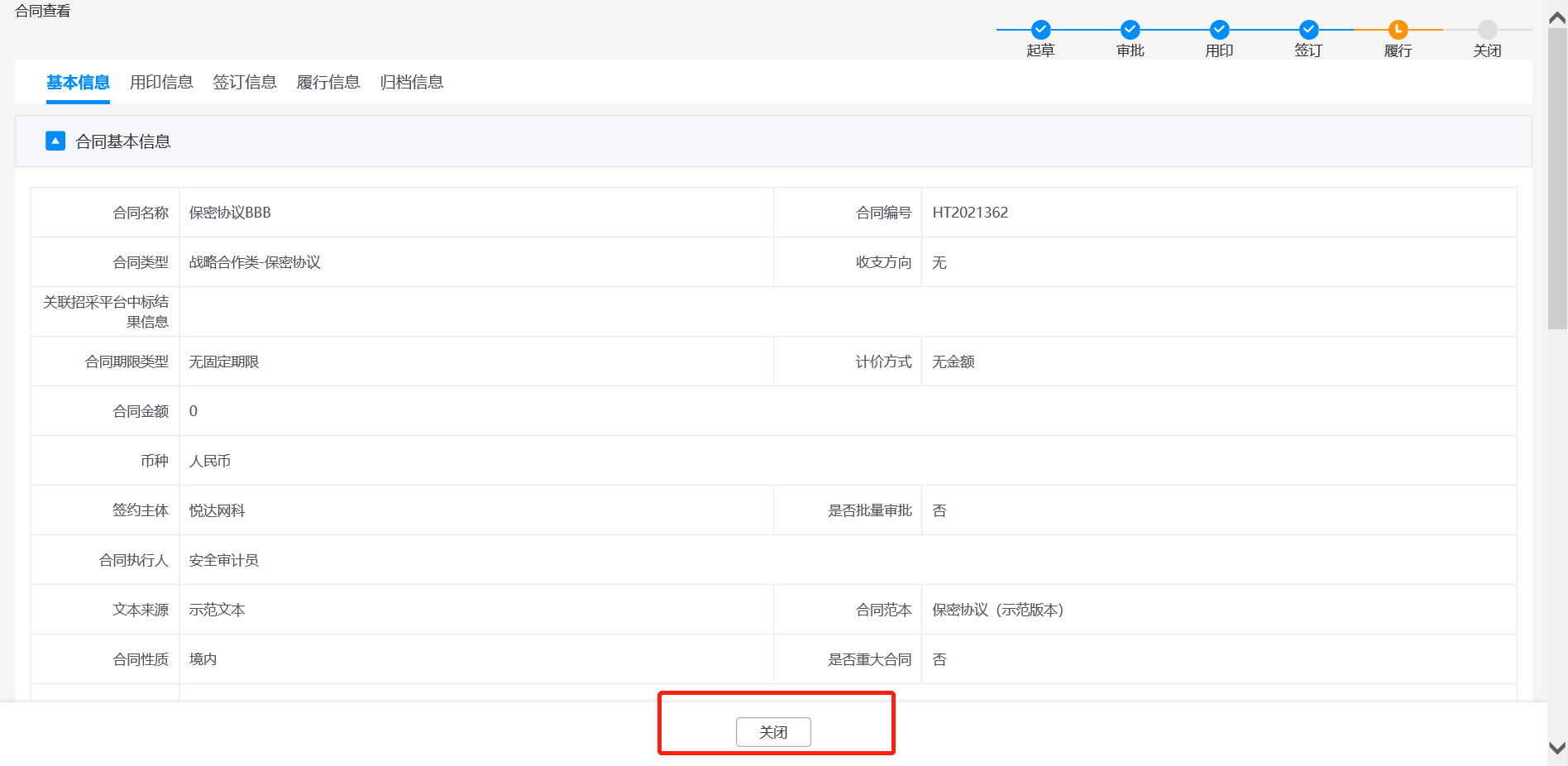Switch to the 基本信息 tab
The image size is (1568, 766).
tap(78, 82)
